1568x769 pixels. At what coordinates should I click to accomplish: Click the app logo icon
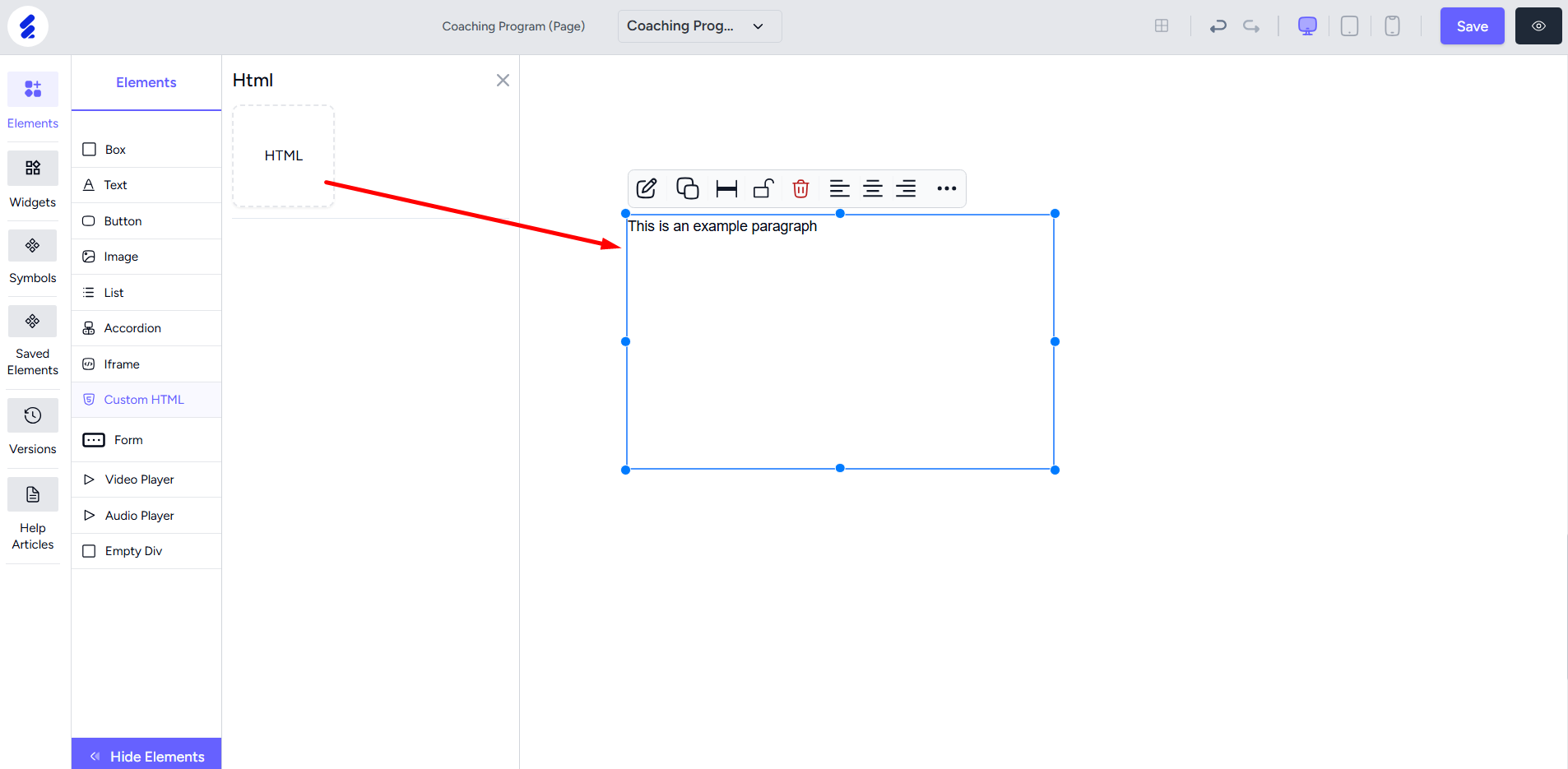(x=28, y=26)
